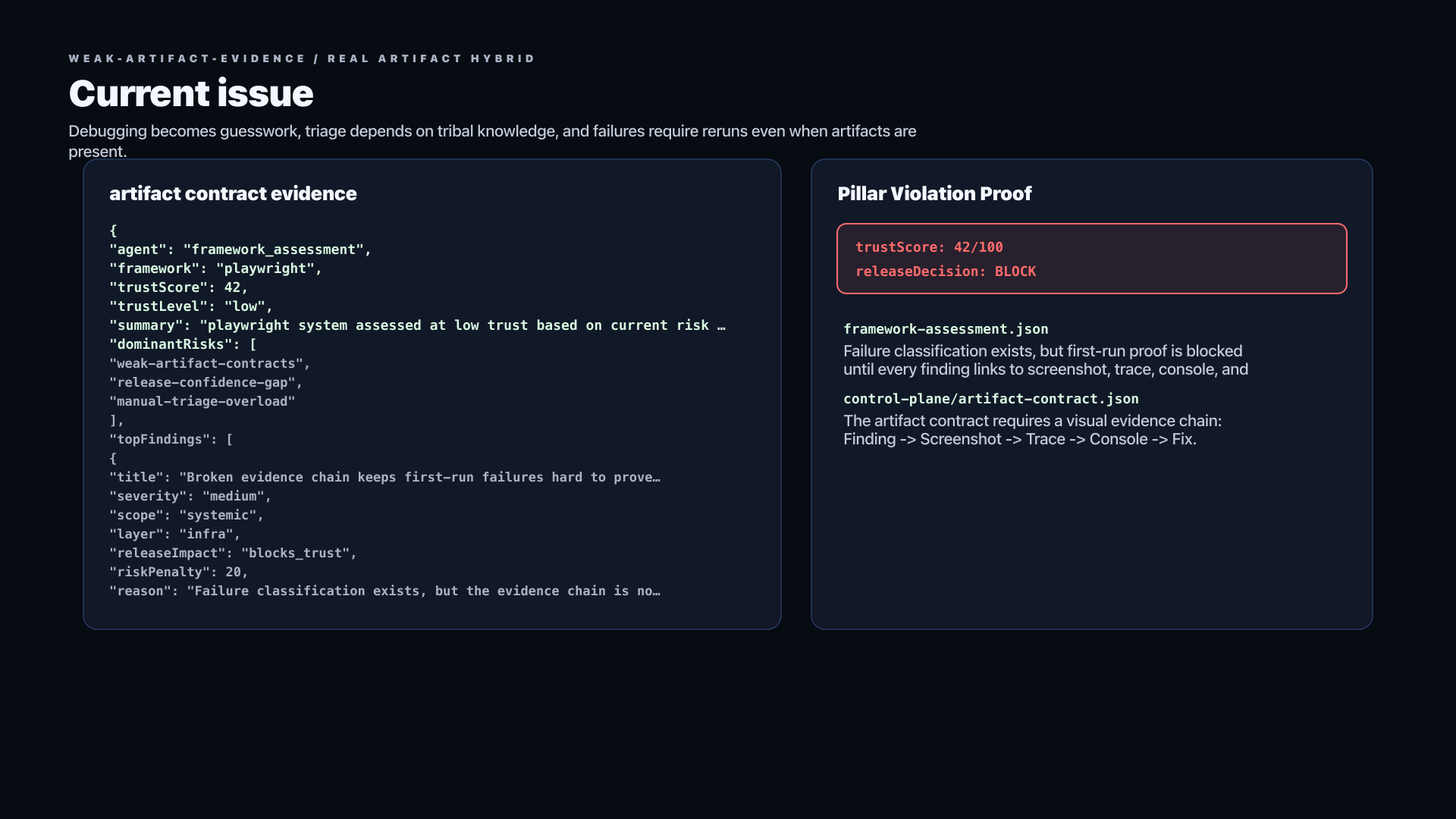Click the subtitle about debugging becoming guesswork
The width and height of the screenshot is (1456, 819).
click(492, 141)
